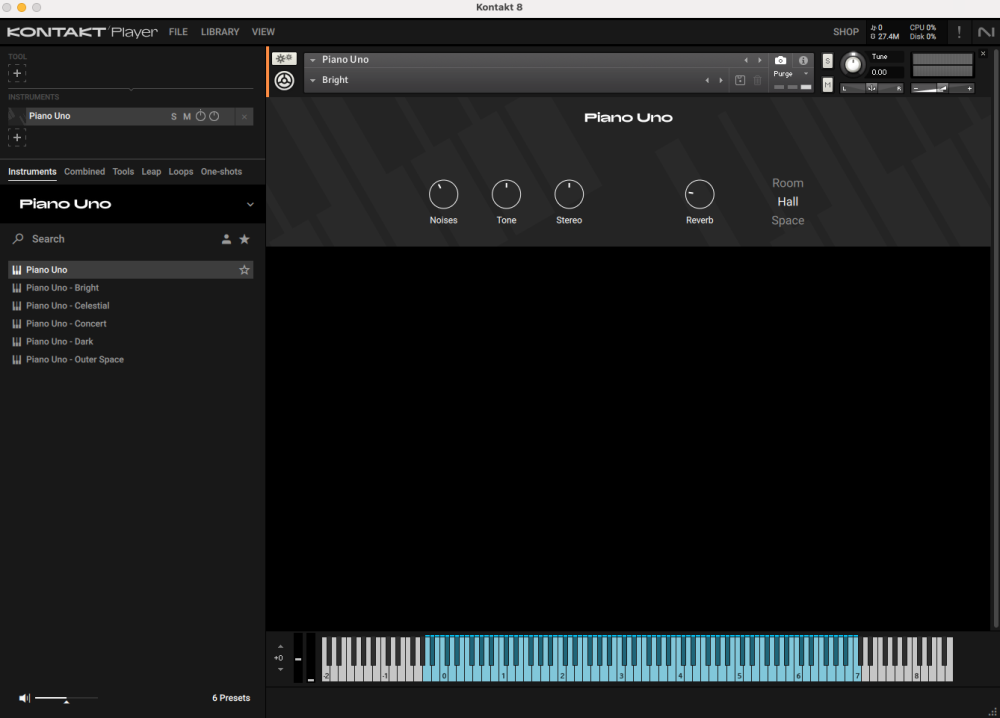Adjust the instrument volume slider
Screen dimensions: 1000x718
point(943,88)
